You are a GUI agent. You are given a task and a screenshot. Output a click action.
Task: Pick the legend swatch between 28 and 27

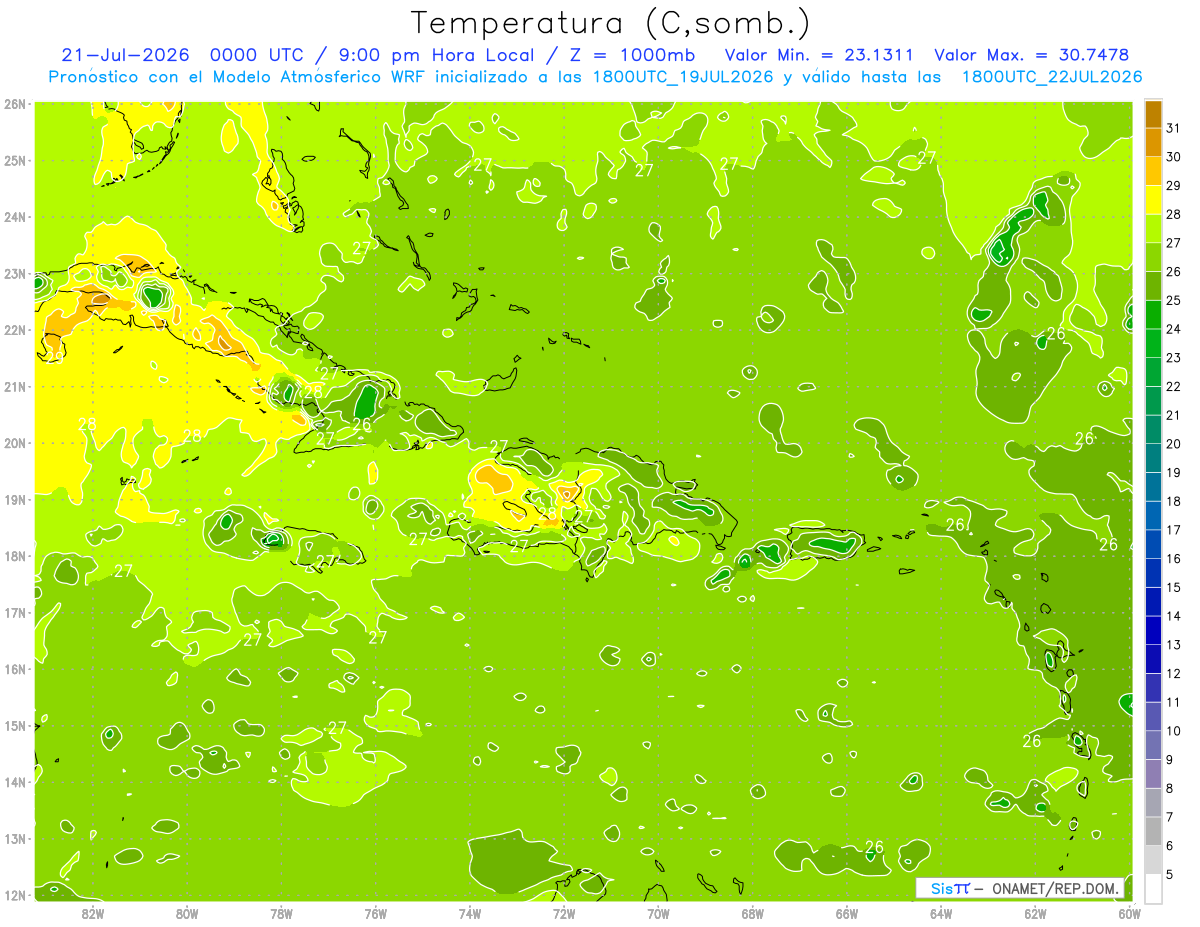tap(1153, 229)
